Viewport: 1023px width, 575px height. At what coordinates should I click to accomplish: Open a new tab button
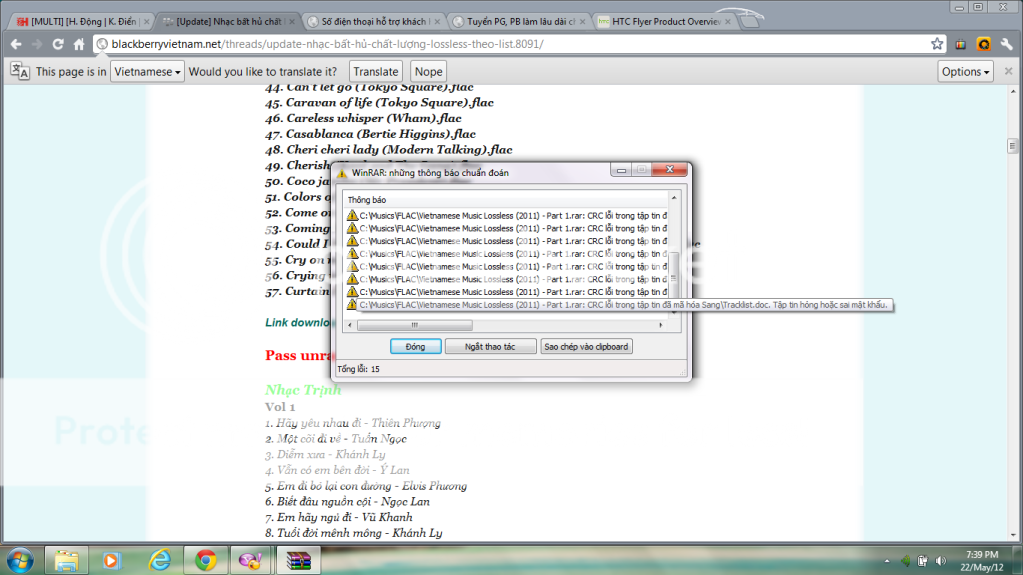(750, 22)
